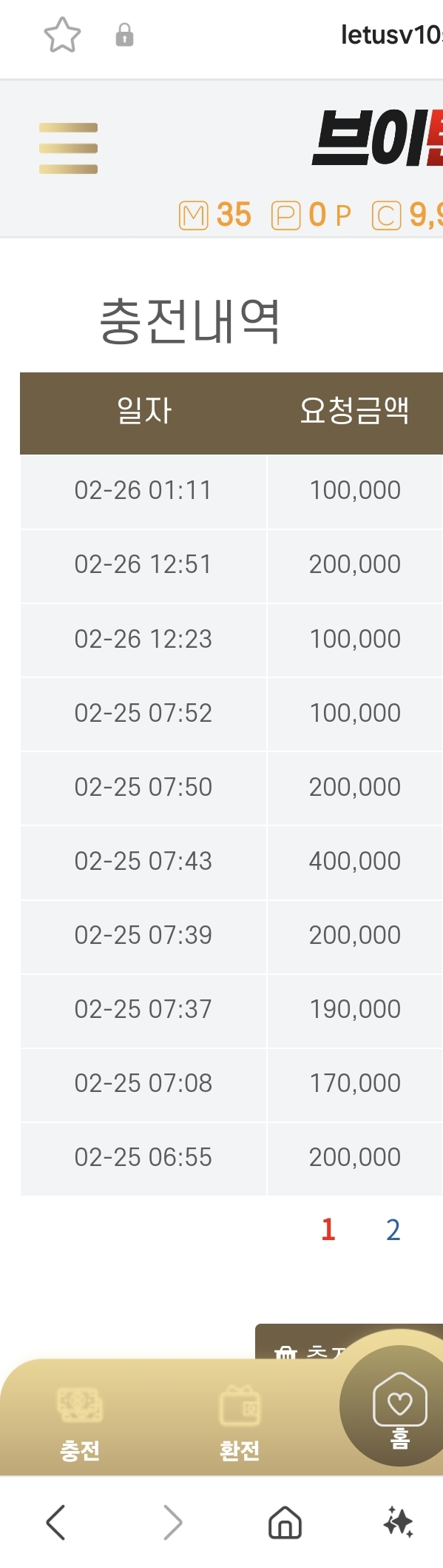443x1568 pixels.
Task: Tap the M message count icon
Action: [x=194, y=215]
